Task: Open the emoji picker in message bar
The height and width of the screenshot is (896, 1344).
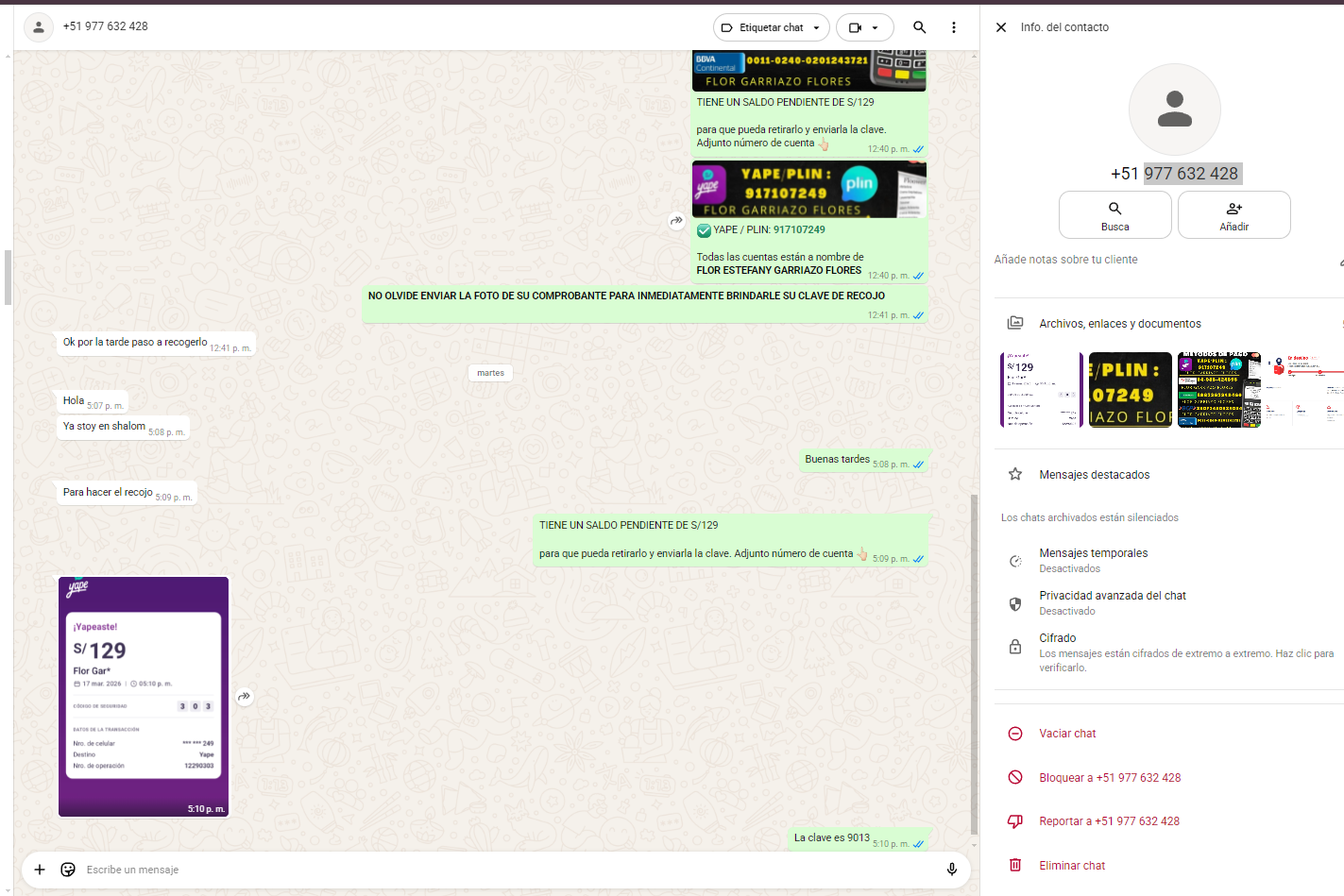Action: tap(68, 870)
